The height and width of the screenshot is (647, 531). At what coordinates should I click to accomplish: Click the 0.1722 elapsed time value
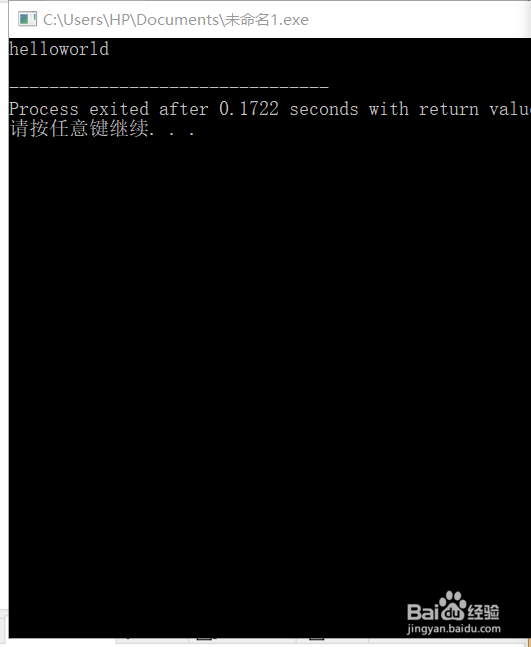[249, 109]
